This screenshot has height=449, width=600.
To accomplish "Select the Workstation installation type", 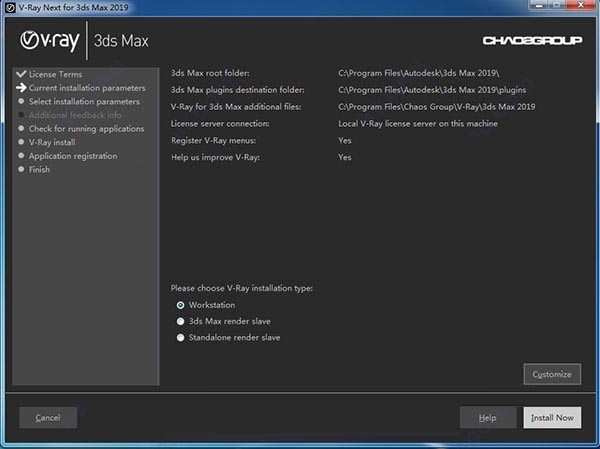I will [x=181, y=305].
